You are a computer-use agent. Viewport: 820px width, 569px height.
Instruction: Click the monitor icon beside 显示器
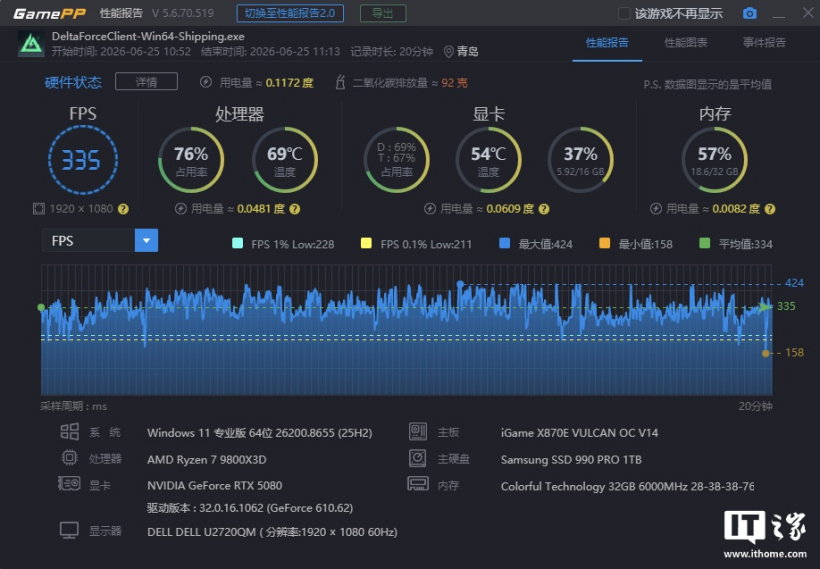pos(69,530)
